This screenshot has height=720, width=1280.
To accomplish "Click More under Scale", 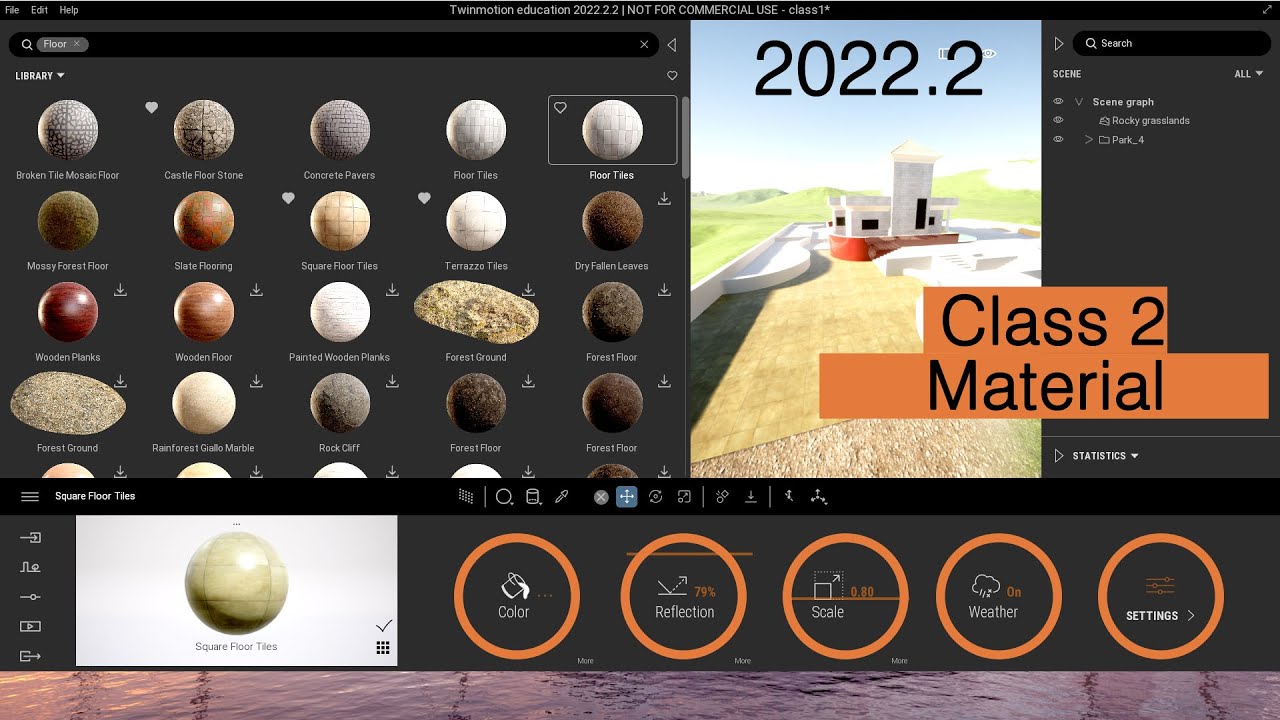I will (899, 661).
